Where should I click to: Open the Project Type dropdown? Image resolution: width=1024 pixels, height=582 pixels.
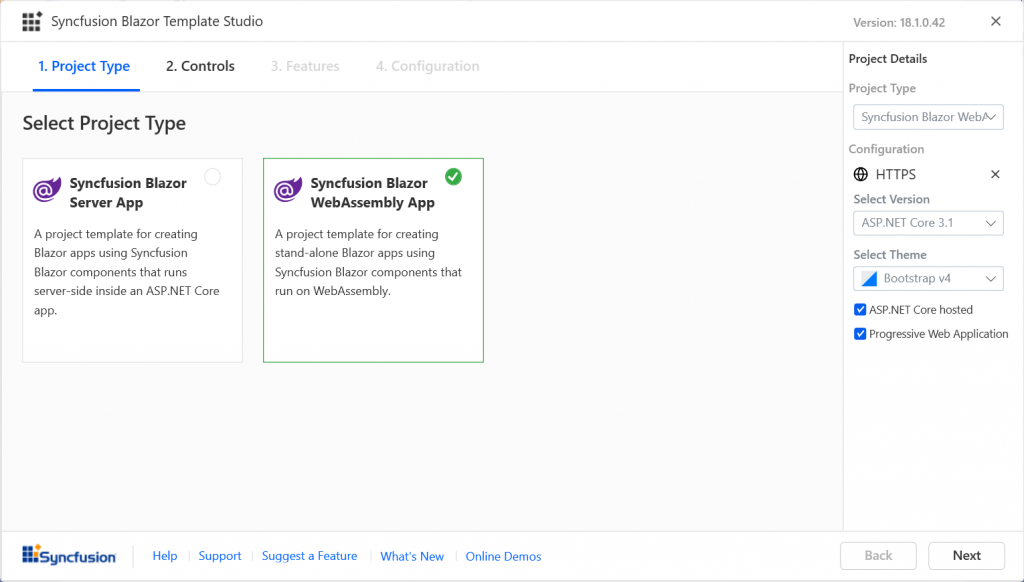[928, 117]
